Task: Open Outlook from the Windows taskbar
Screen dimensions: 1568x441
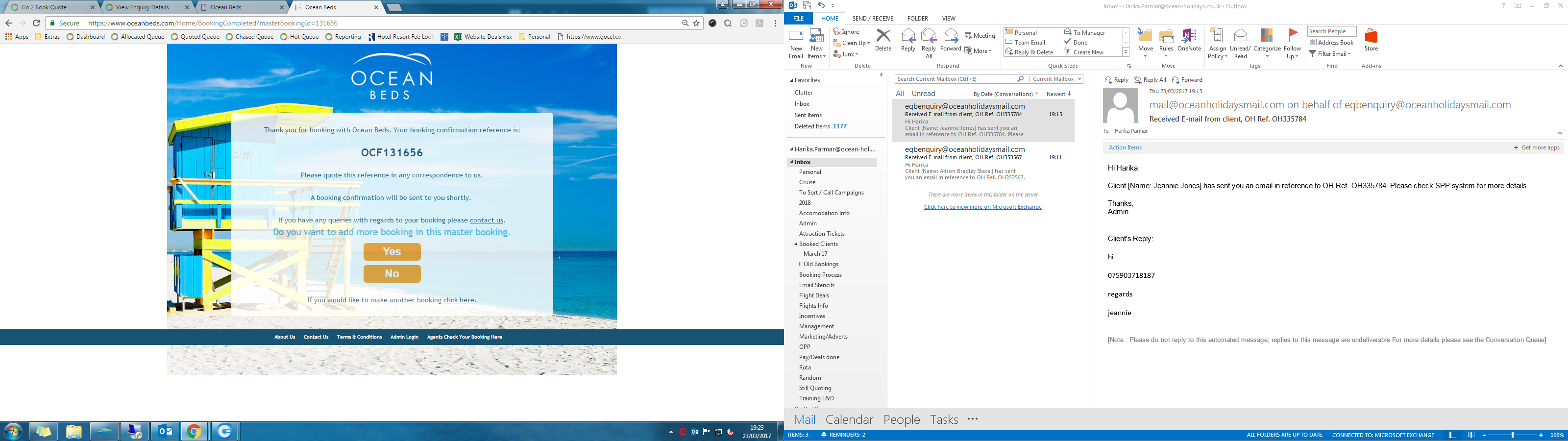Action: [164, 431]
